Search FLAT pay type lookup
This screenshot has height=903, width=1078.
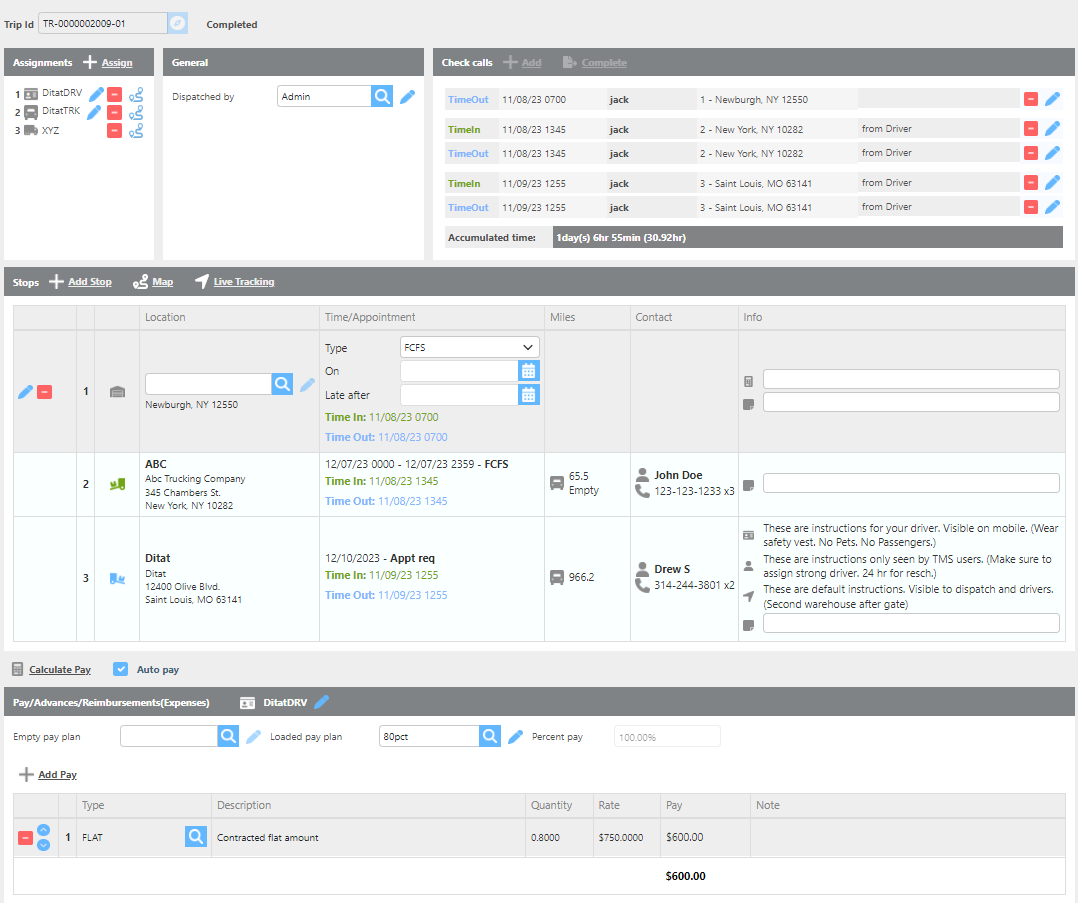click(x=196, y=837)
